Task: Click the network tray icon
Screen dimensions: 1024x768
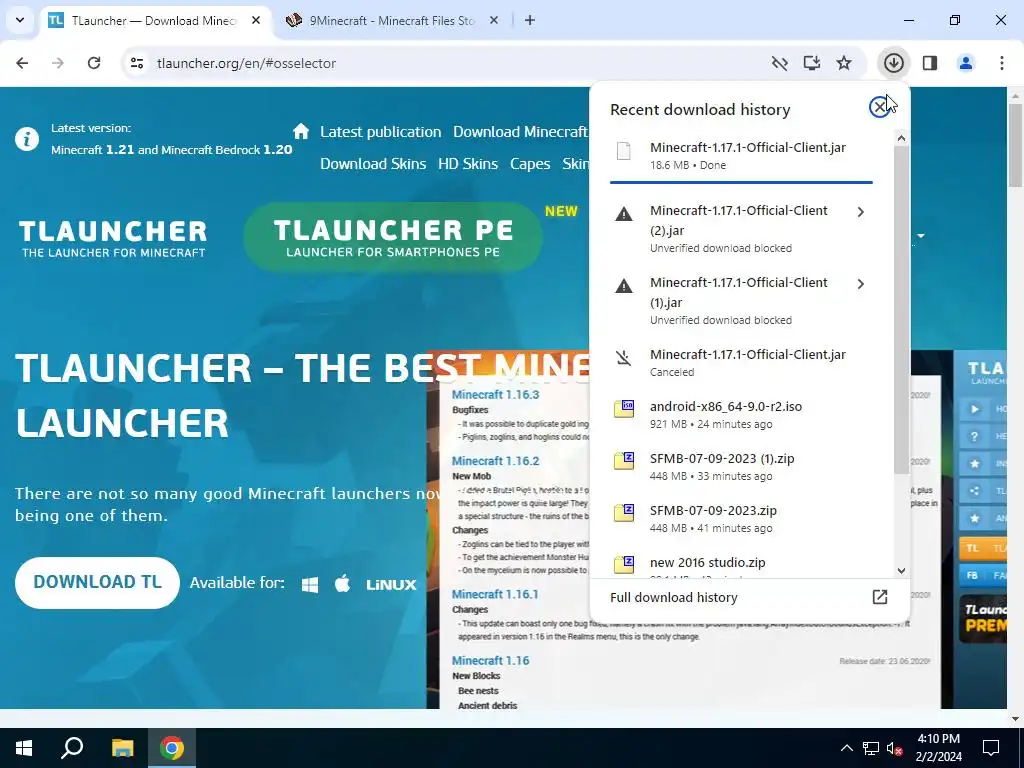Action: [x=871, y=748]
